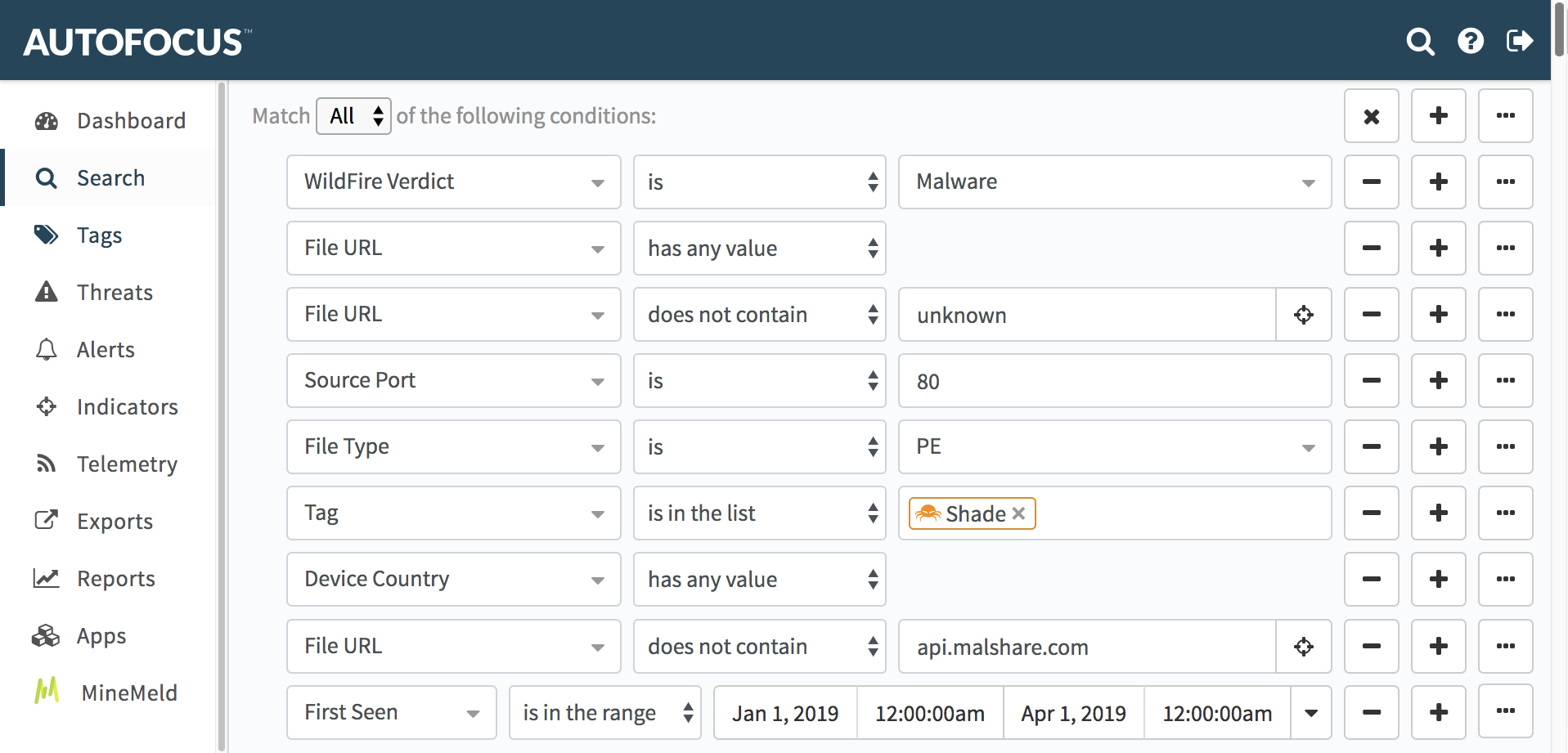1568x753 pixels.
Task: Click the target icon beside unknown field
Action: coord(1303,315)
